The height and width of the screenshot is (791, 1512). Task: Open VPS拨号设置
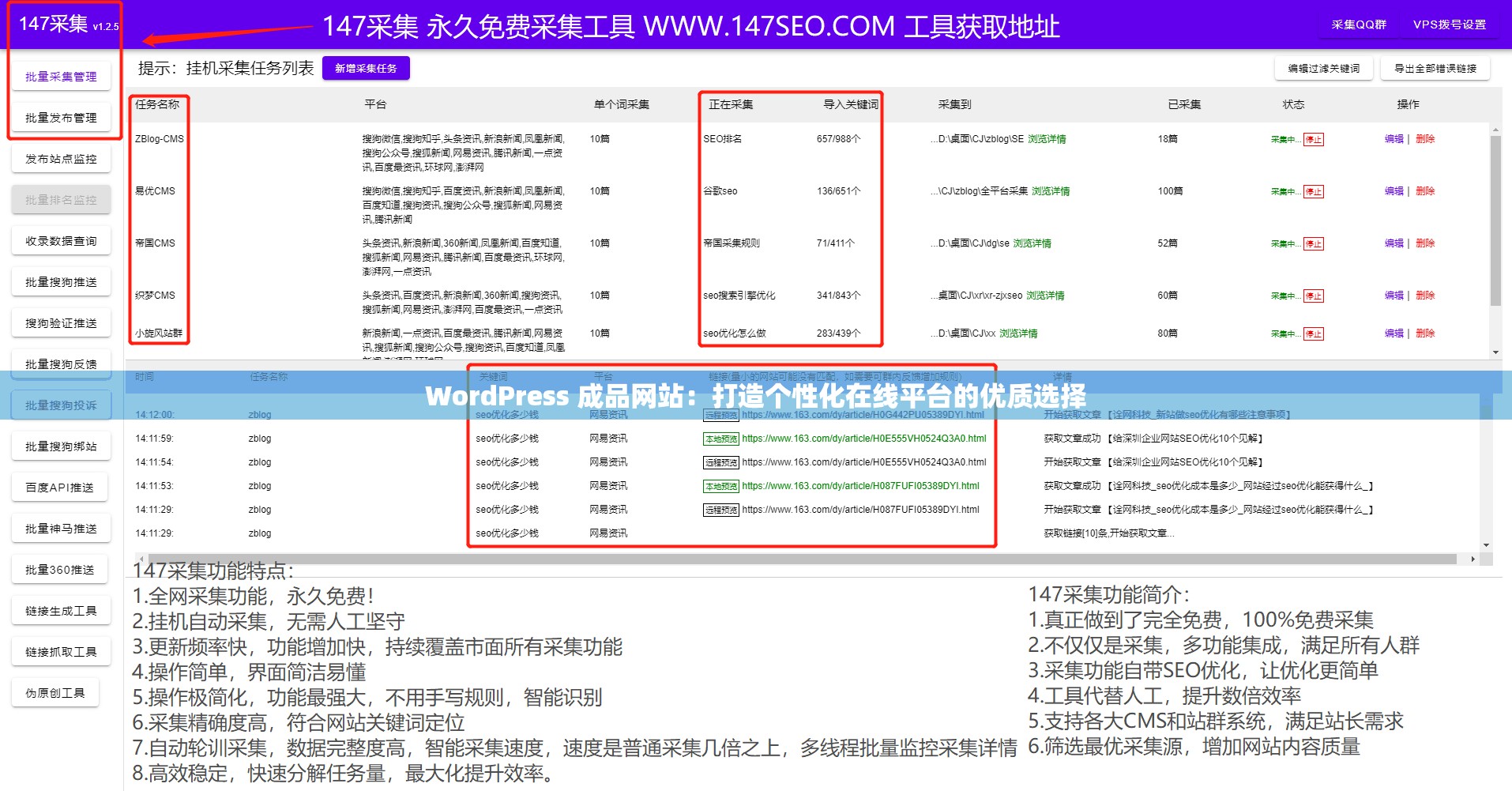coord(1450,24)
